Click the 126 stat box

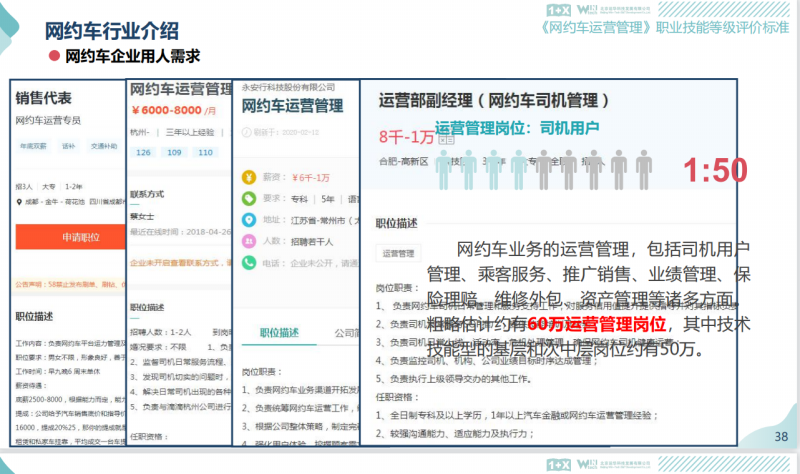(x=143, y=152)
